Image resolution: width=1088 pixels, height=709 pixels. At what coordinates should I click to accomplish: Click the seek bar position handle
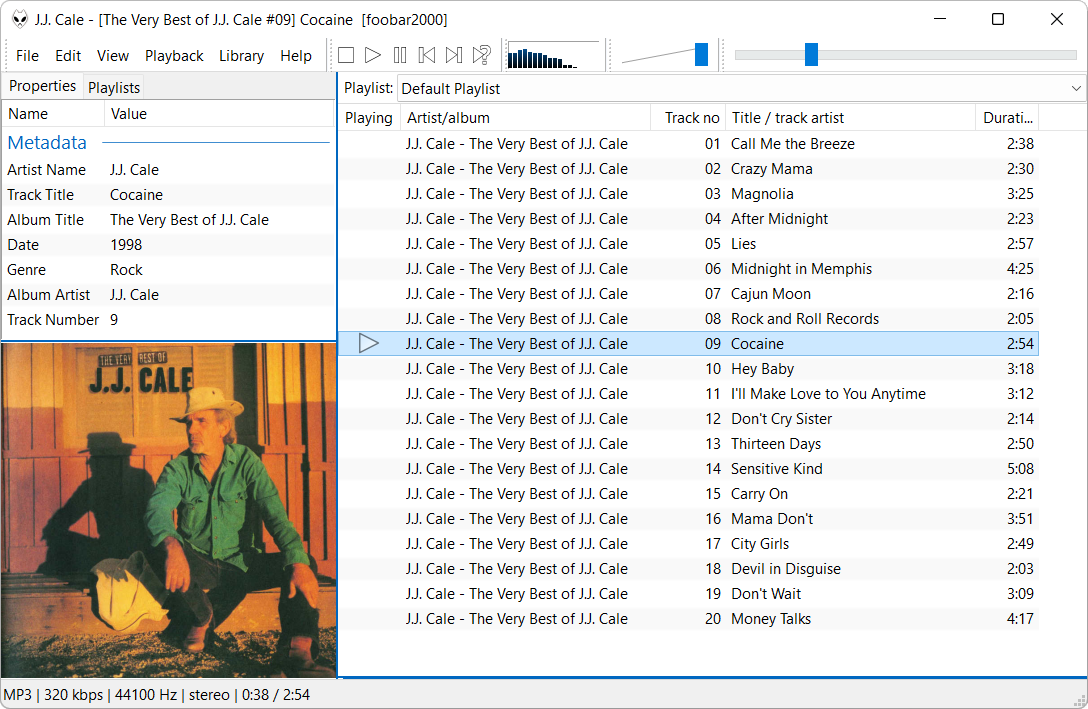click(811, 55)
